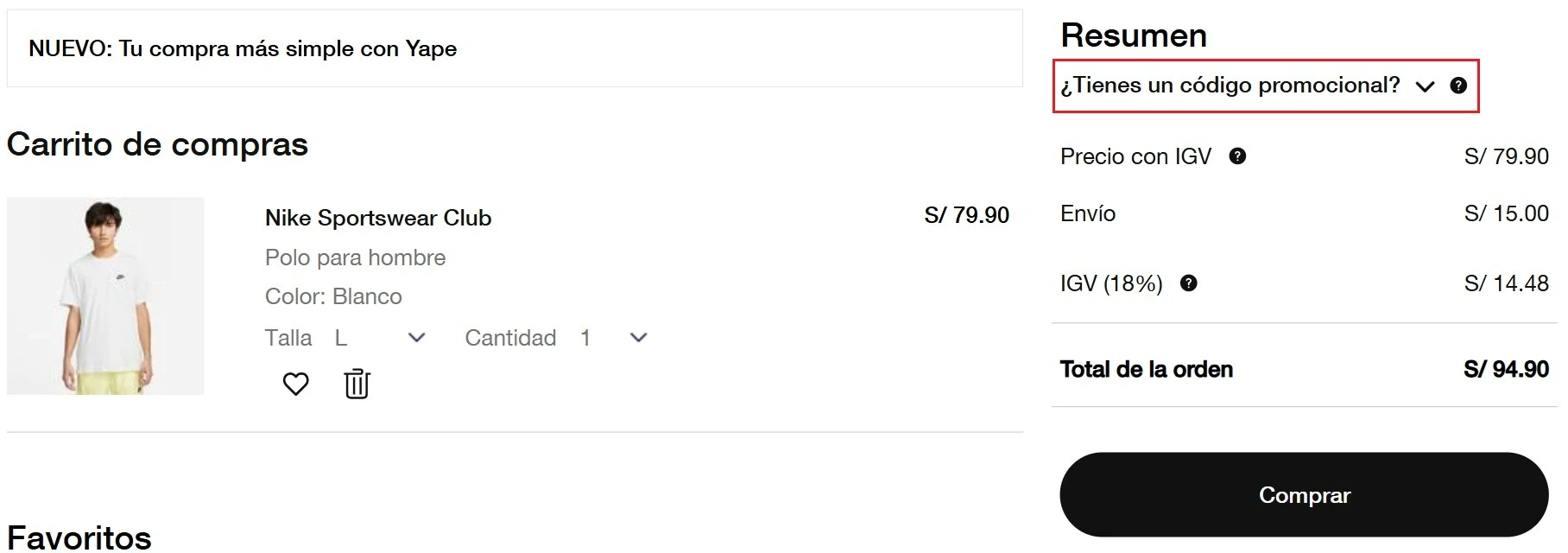1568x553 pixels.
Task: Click the Envío cost S/ 15.00
Action: (1506, 213)
